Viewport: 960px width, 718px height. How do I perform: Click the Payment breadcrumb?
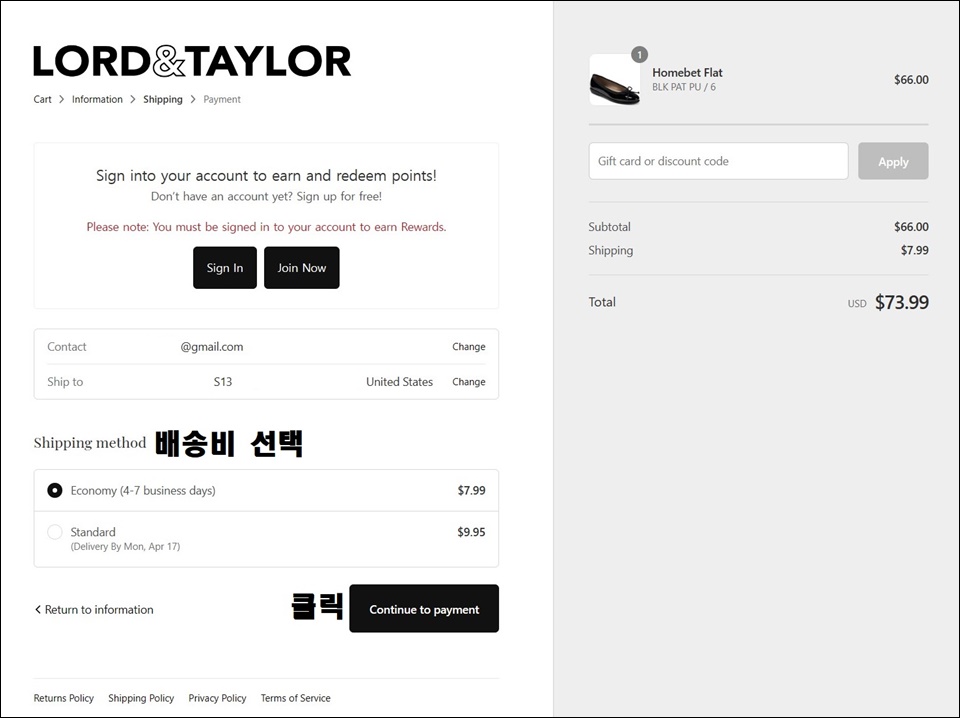tap(222, 99)
